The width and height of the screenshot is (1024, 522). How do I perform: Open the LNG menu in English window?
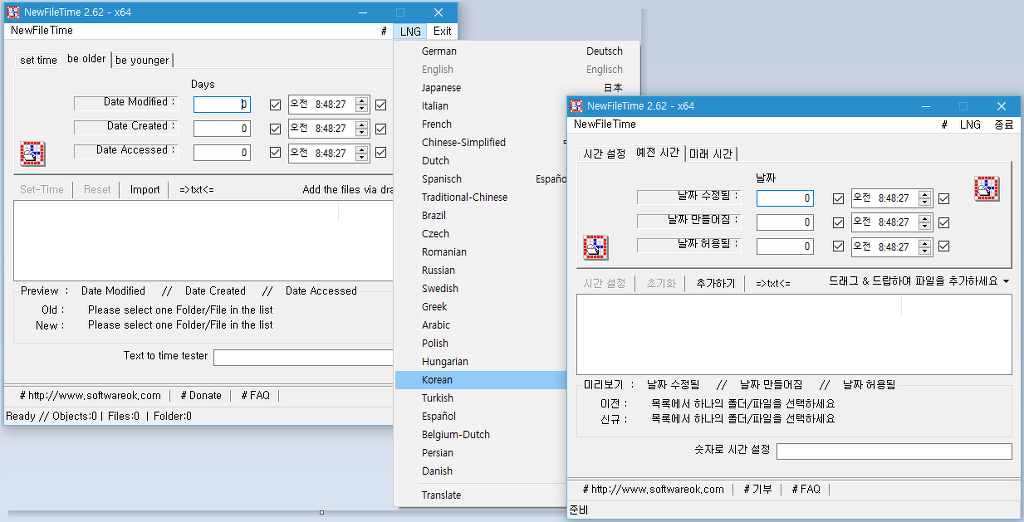410,31
